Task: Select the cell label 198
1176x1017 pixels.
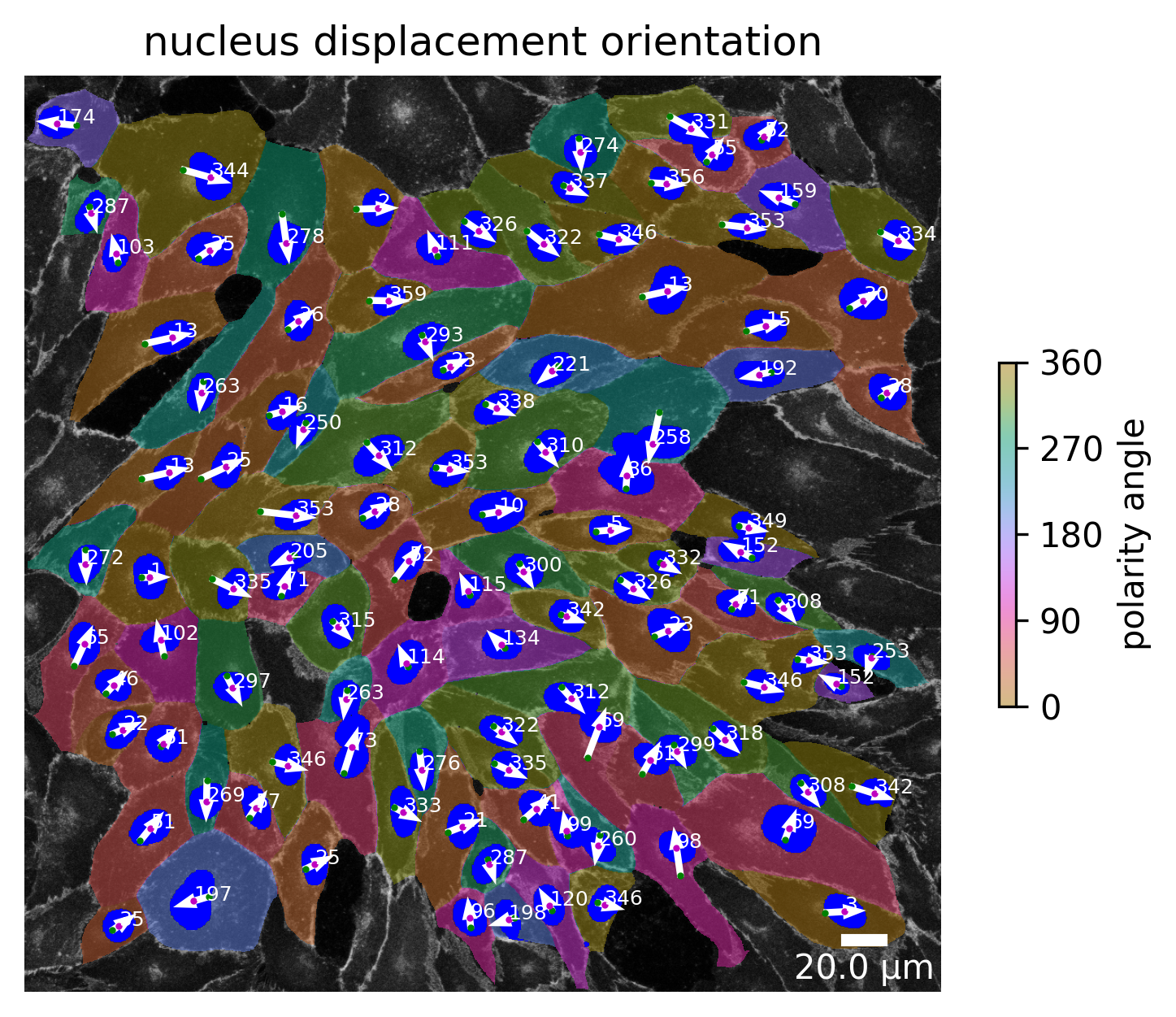Action: (527, 913)
